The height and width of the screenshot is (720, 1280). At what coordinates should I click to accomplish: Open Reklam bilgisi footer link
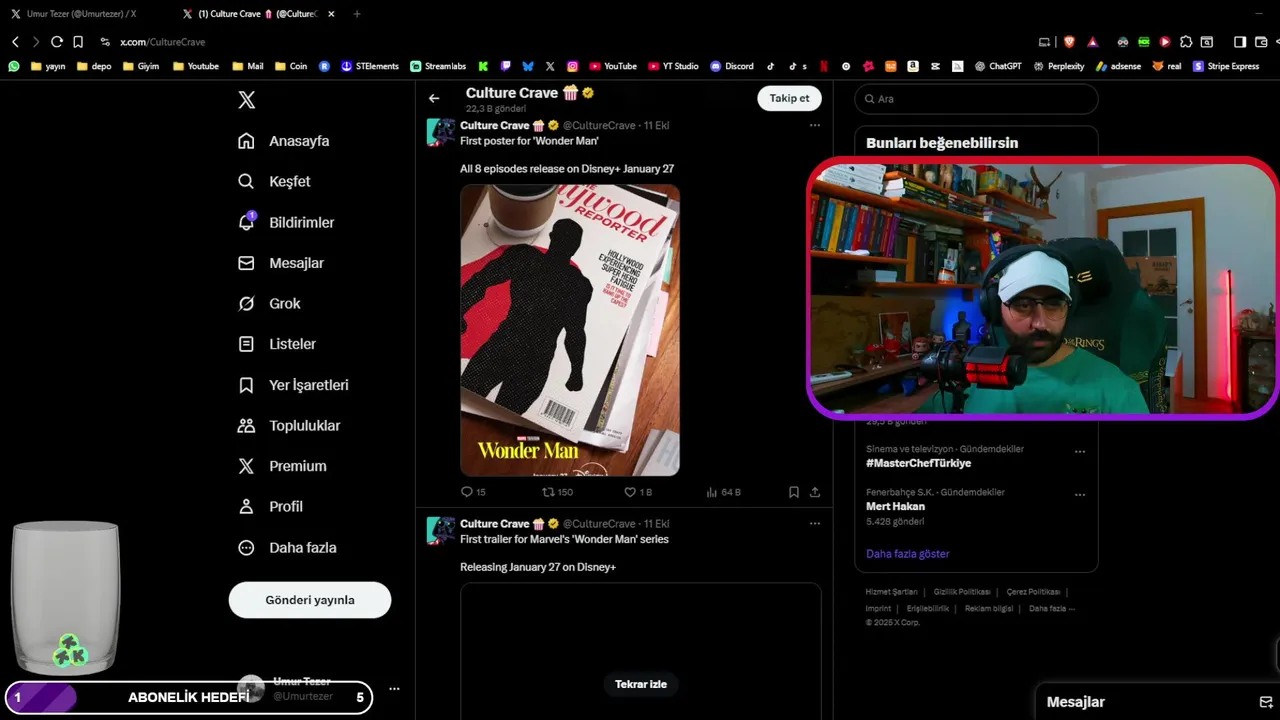(989, 608)
